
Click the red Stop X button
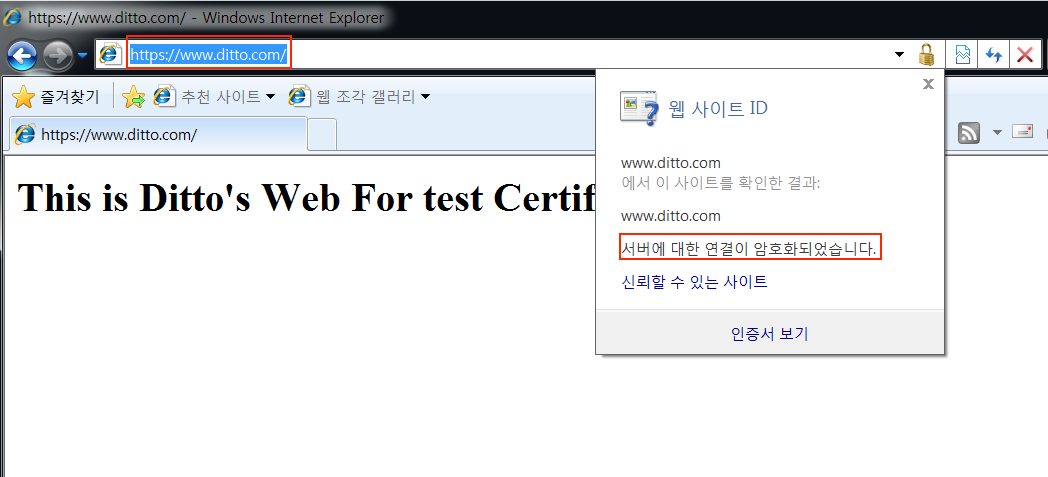1025,55
